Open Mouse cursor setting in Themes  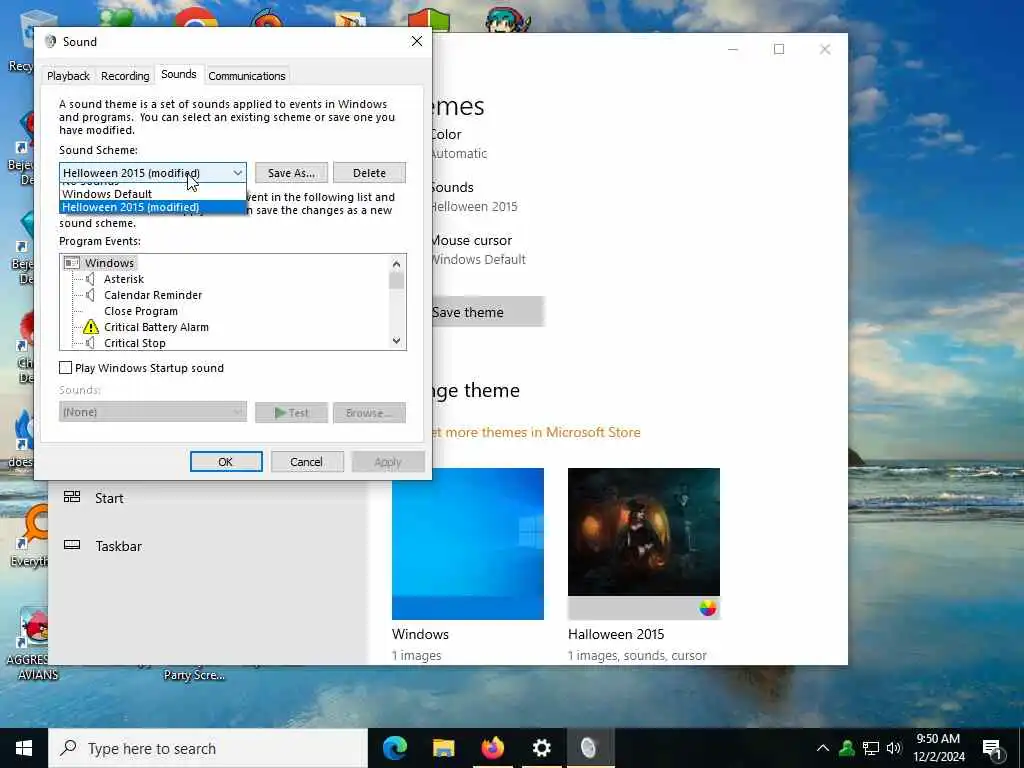[478, 249]
